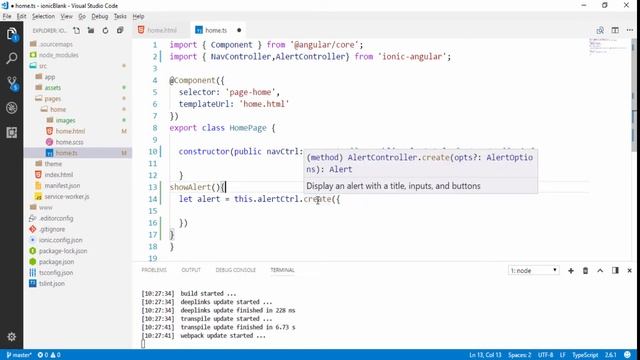Screen dimensions: 640x360
Task: Click Spaces: 2 indentation in status bar
Action: coord(520,355)
